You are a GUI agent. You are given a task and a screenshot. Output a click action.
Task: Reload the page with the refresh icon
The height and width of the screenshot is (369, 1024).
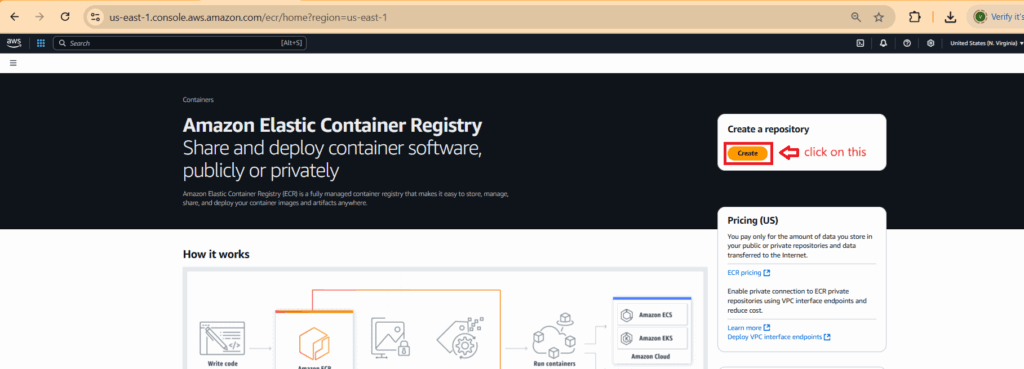click(65, 17)
